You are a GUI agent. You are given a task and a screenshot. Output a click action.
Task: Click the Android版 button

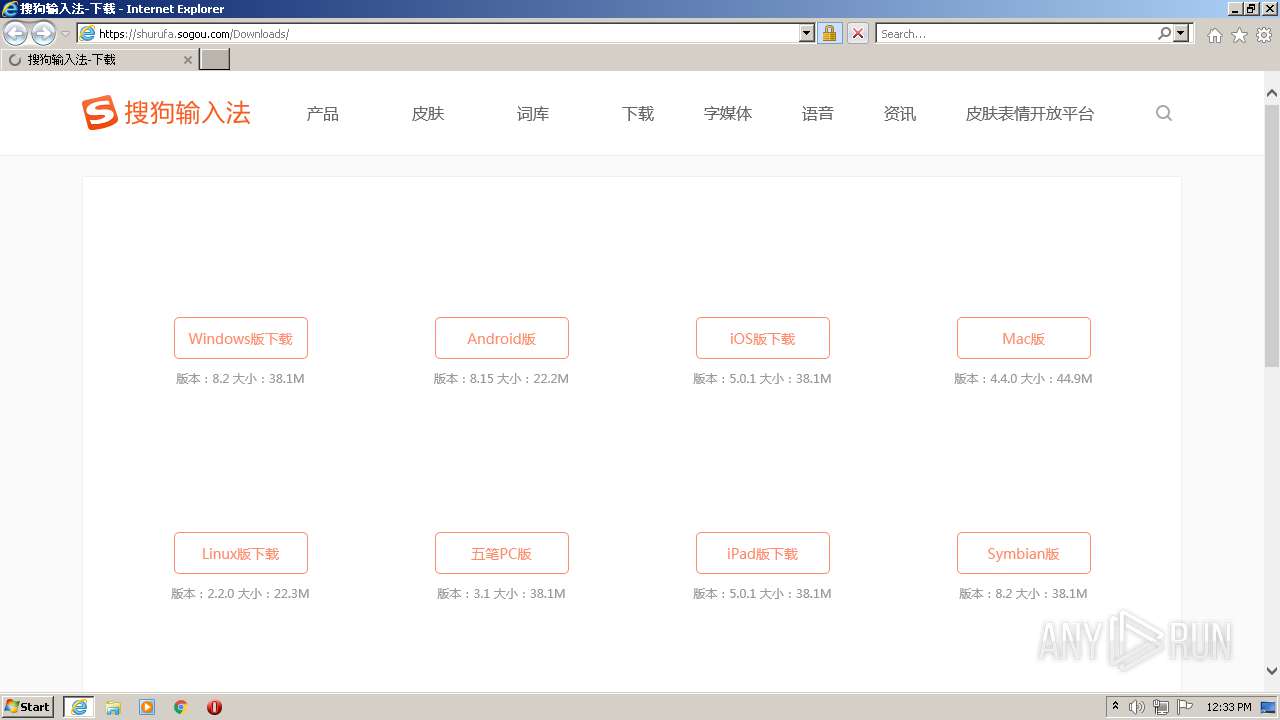[502, 338]
